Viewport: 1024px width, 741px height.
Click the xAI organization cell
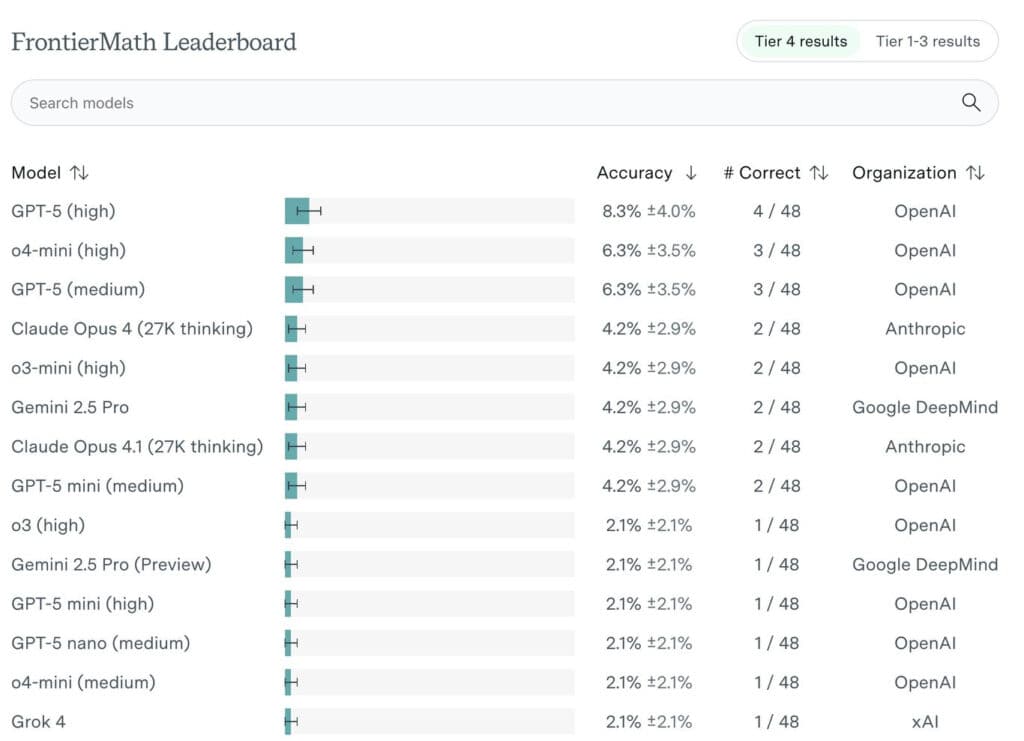pos(925,721)
